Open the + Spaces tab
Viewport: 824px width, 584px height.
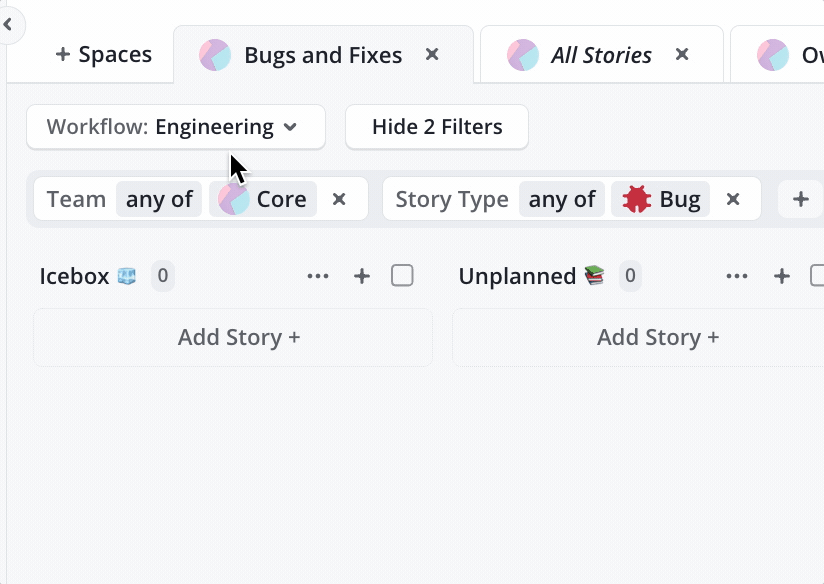pyautogui.click(x=103, y=55)
